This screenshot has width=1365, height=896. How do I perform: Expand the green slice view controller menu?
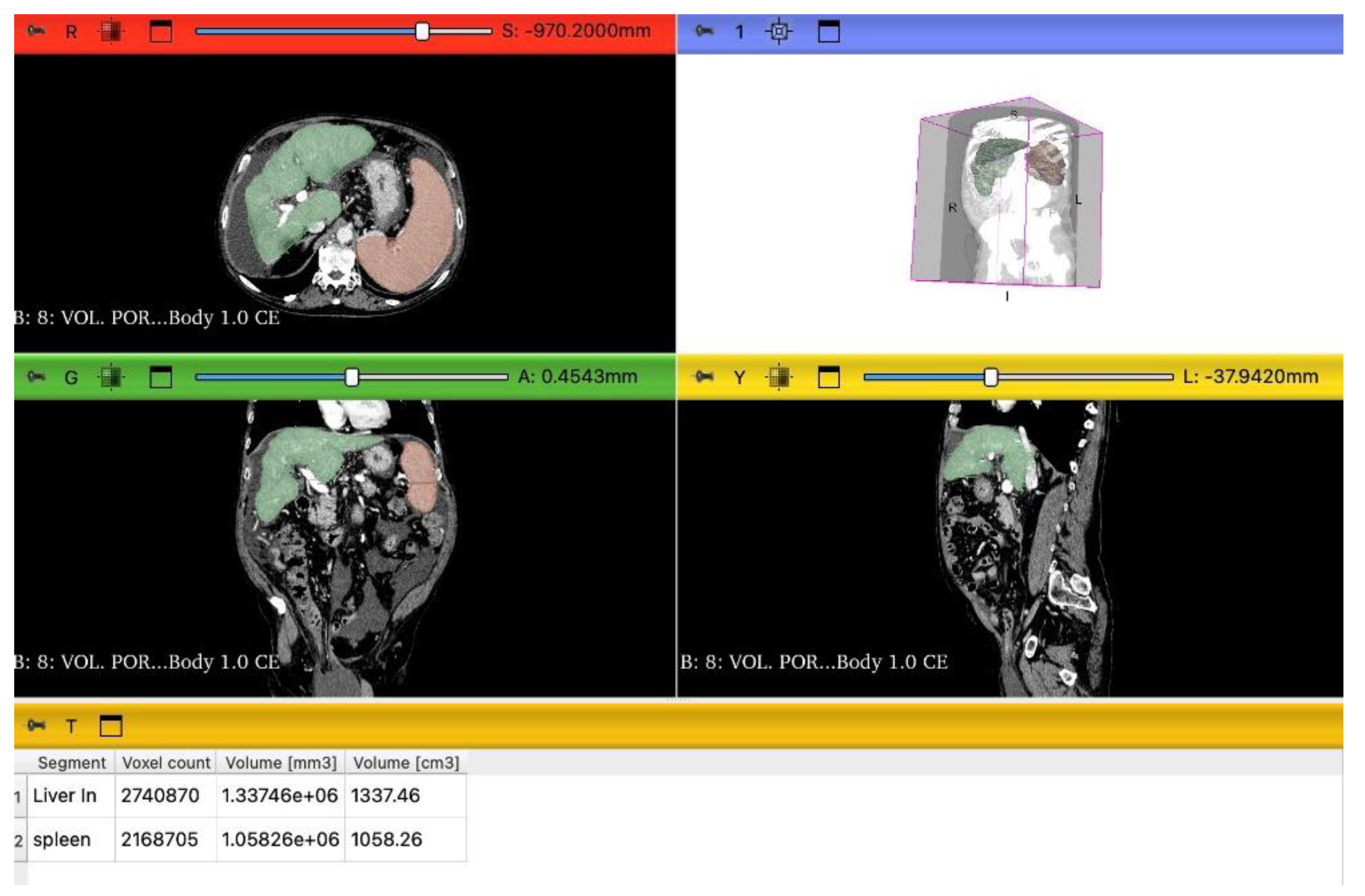coord(72,377)
